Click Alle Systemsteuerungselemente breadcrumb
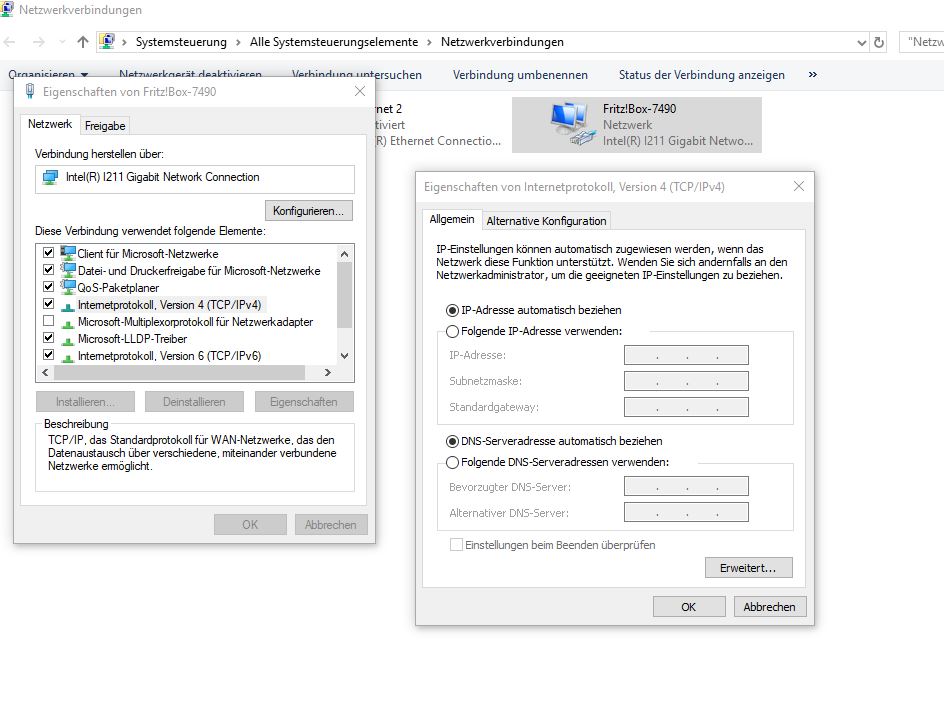Viewport: 944px width, 719px height. (334, 42)
